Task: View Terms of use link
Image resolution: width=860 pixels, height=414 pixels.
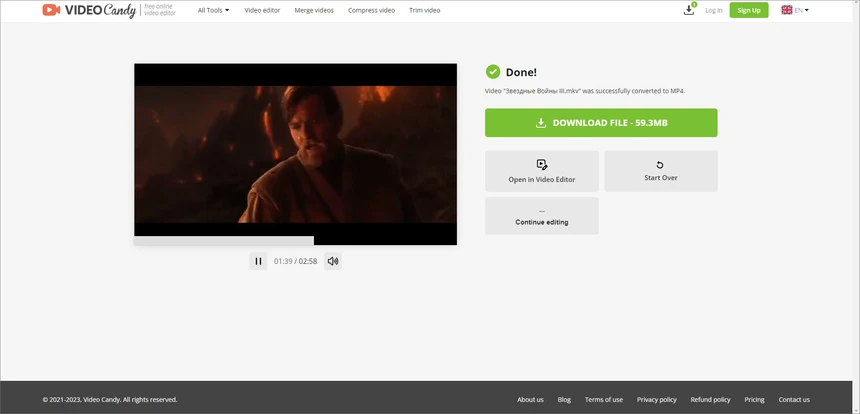Action: [604, 400]
